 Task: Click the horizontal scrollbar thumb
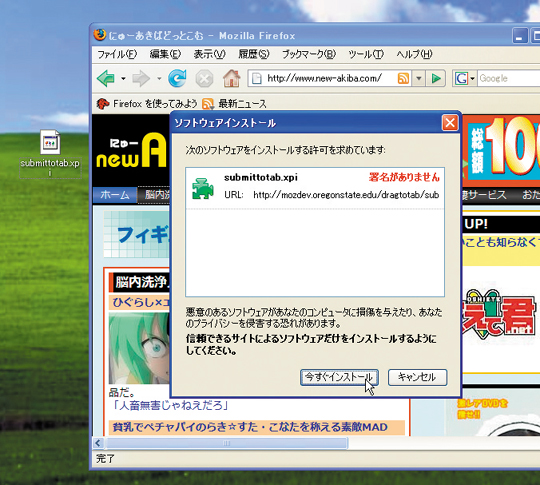227,443
